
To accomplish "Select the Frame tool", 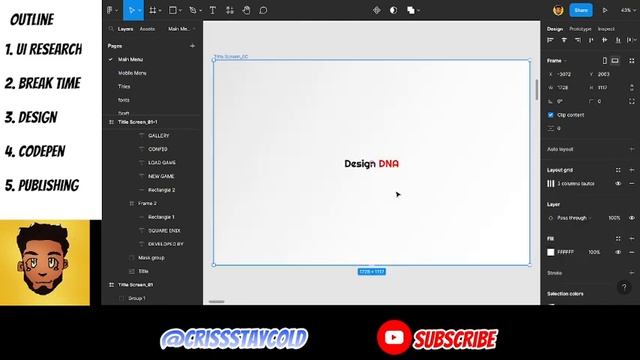I will 153,10.
